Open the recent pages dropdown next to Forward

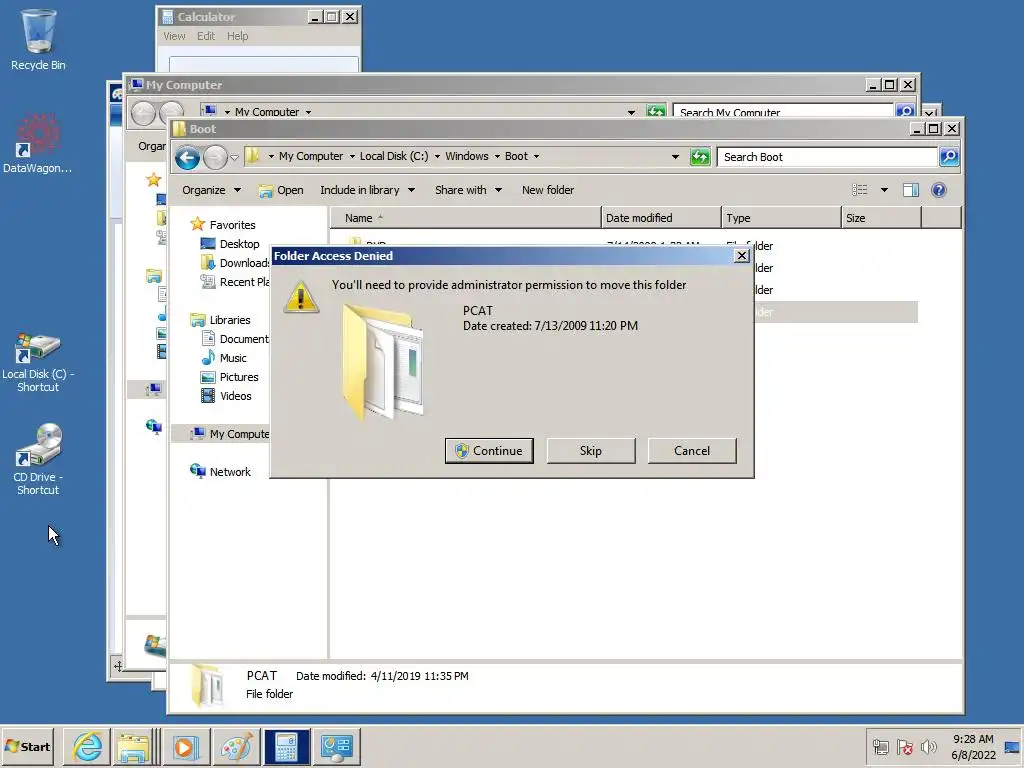(x=234, y=157)
